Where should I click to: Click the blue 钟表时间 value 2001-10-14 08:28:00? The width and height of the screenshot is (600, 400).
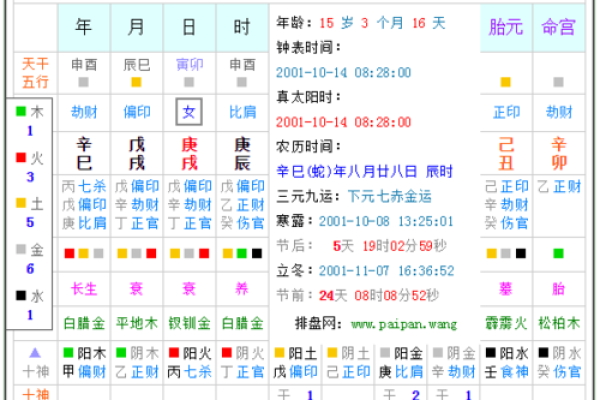tap(343, 72)
